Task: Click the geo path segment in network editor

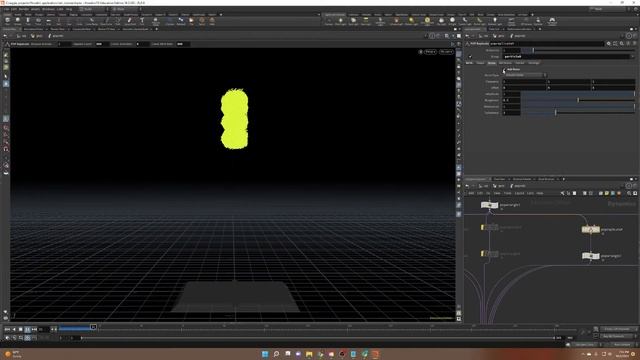Action: pos(500,186)
